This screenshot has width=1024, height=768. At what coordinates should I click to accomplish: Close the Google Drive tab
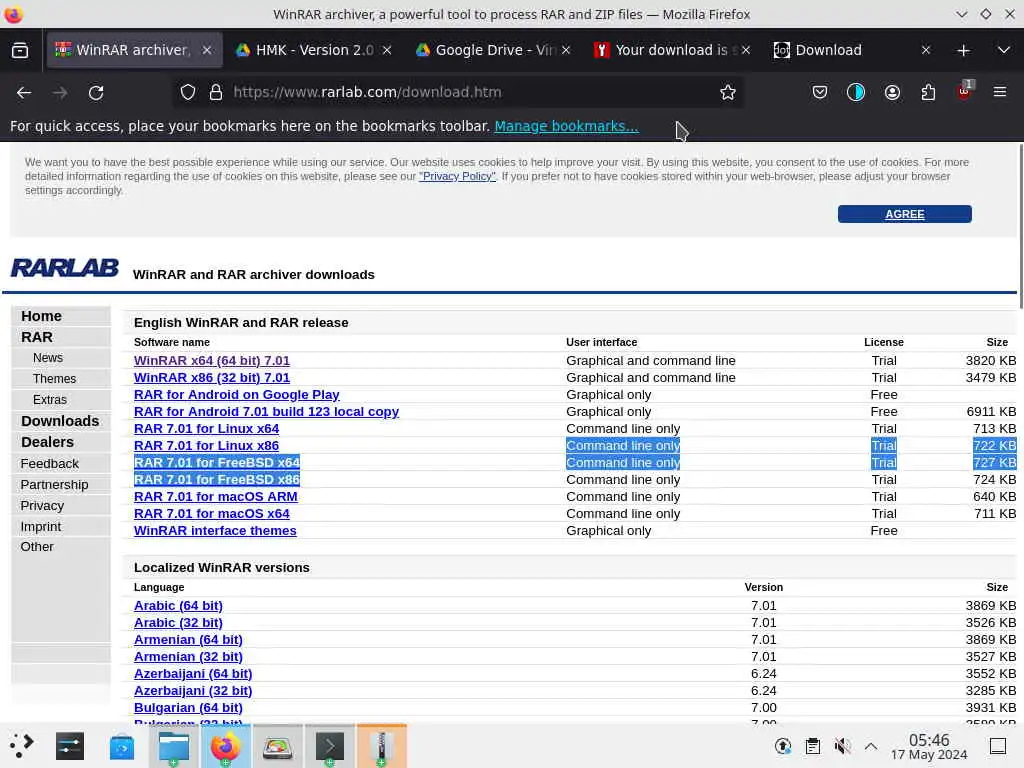pyautogui.click(x=566, y=50)
